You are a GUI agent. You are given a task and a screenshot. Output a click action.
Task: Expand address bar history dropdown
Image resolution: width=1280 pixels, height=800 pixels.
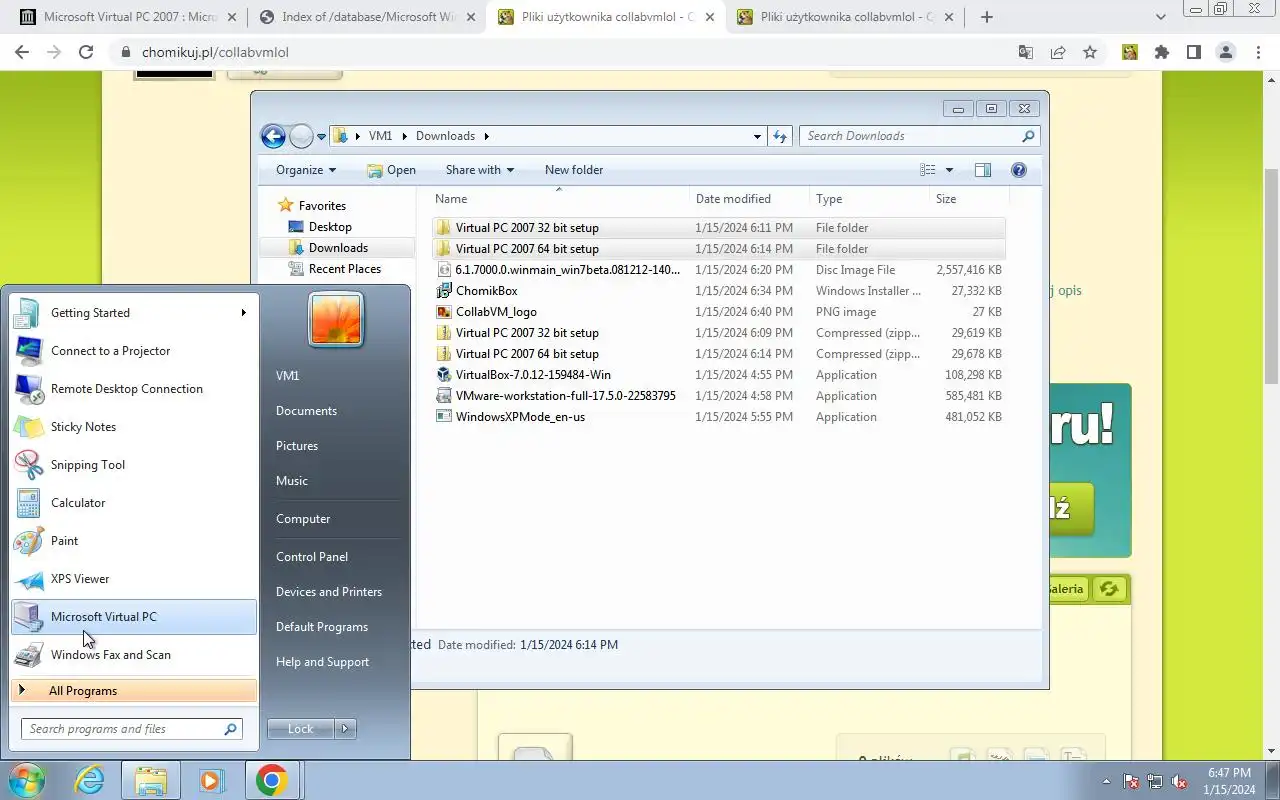click(x=757, y=136)
